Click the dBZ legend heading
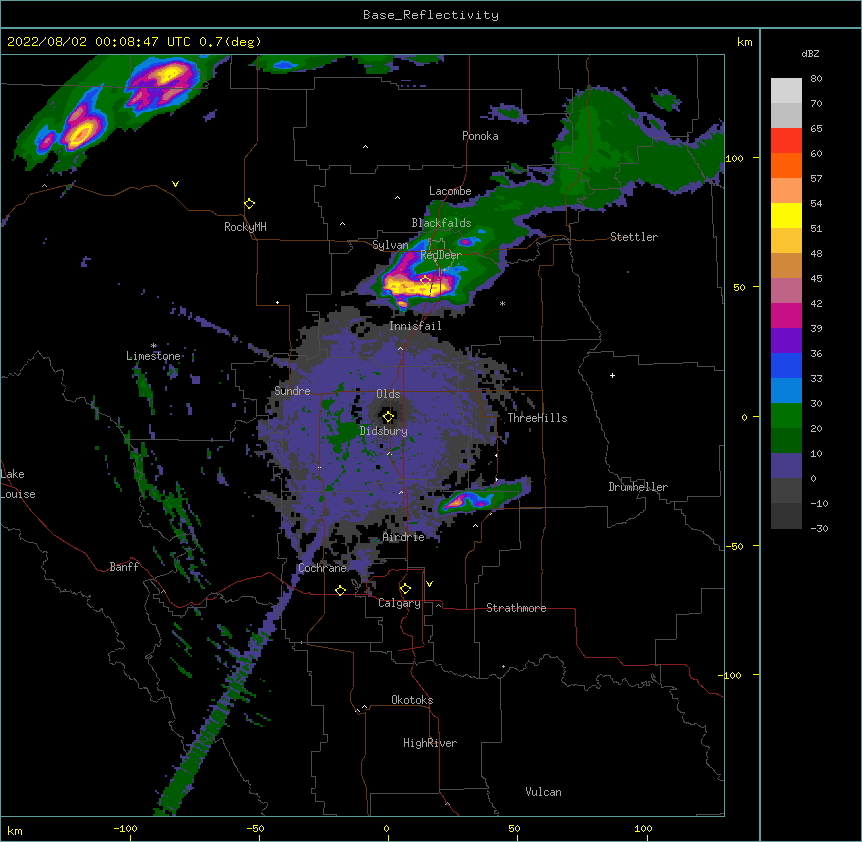862x842 pixels. pyautogui.click(x=810, y=53)
